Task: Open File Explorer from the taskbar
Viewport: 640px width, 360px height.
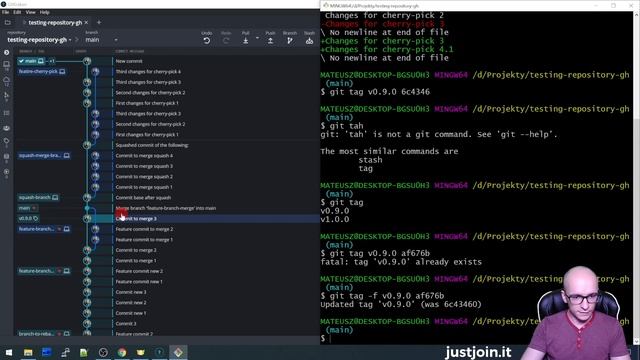Action: pos(28,352)
